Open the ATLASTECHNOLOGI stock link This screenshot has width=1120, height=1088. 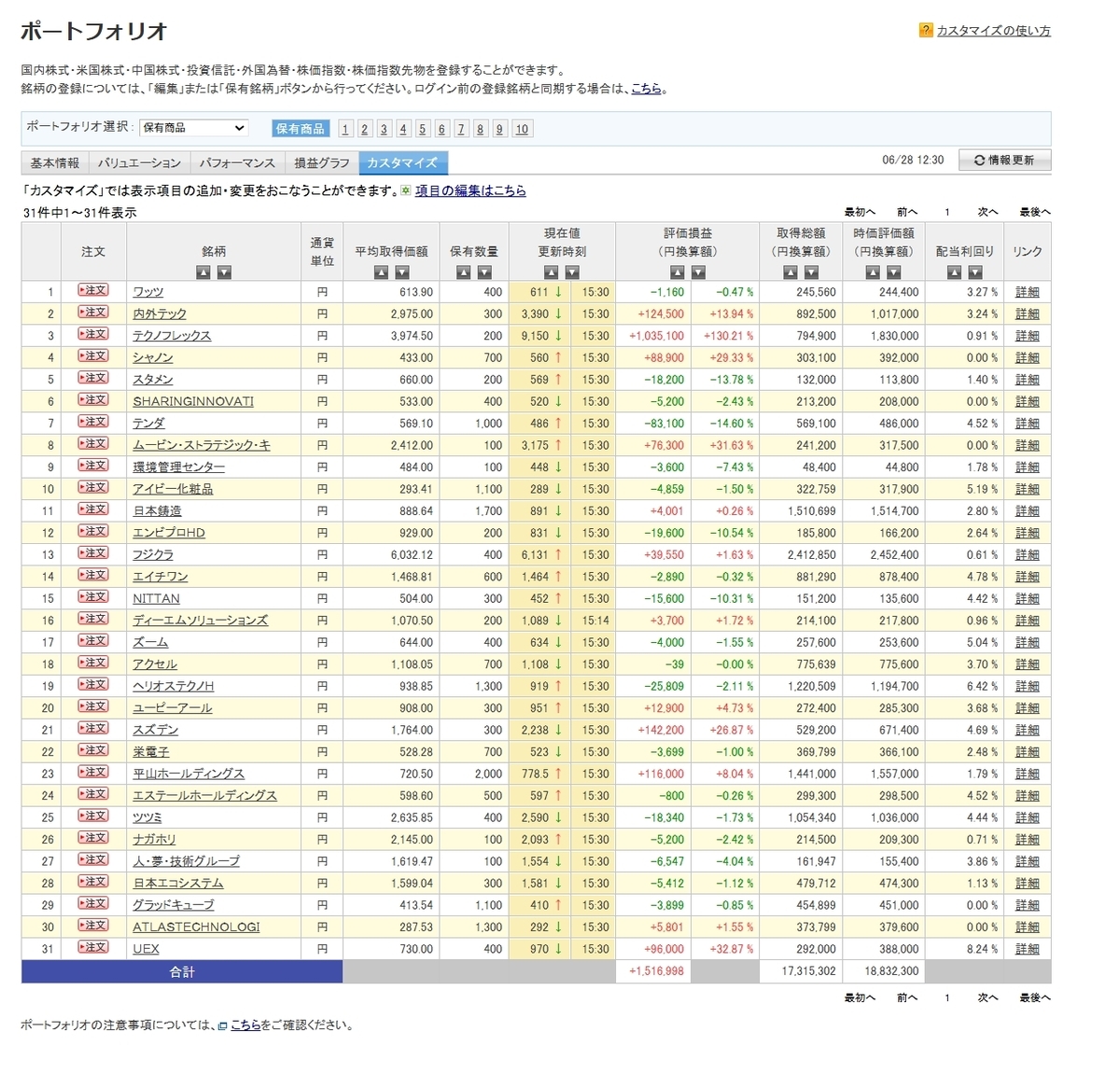pyautogui.click(x=196, y=927)
